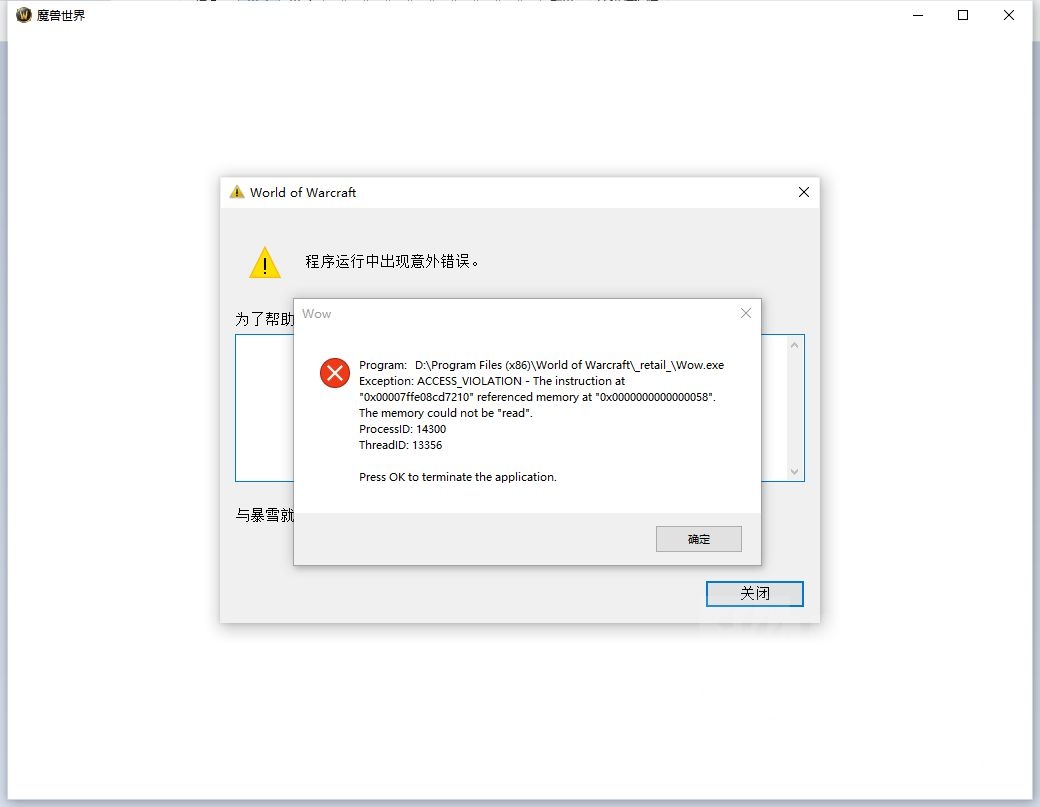Minimize the 魔兽世界 window
The width and height of the screenshot is (1040, 807).
(x=918, y=15)
